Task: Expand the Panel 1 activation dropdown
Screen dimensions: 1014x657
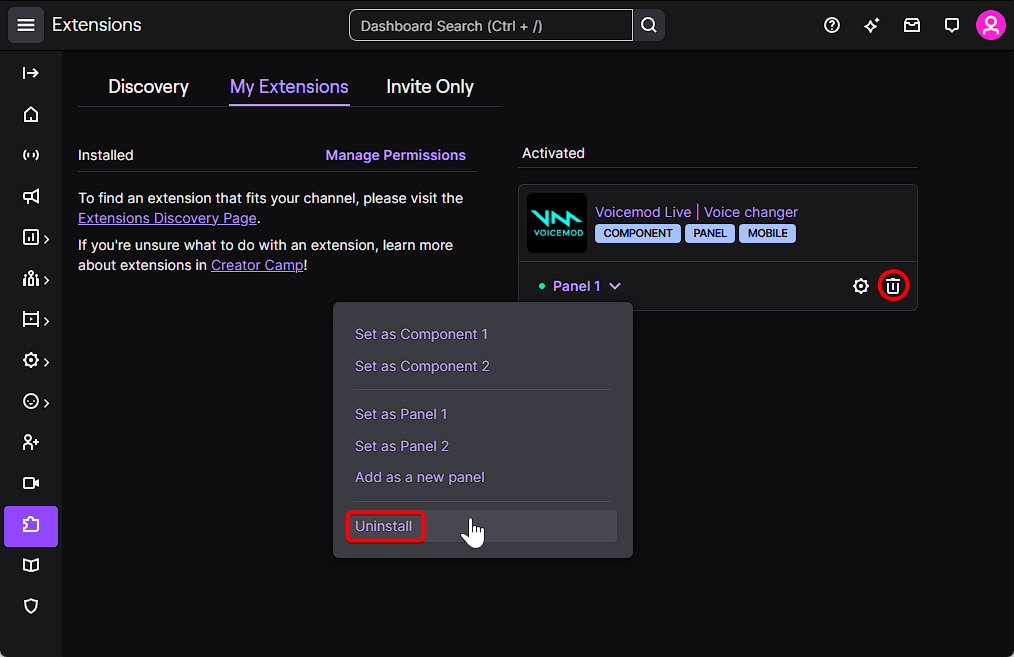Action: tap(587, 286)
